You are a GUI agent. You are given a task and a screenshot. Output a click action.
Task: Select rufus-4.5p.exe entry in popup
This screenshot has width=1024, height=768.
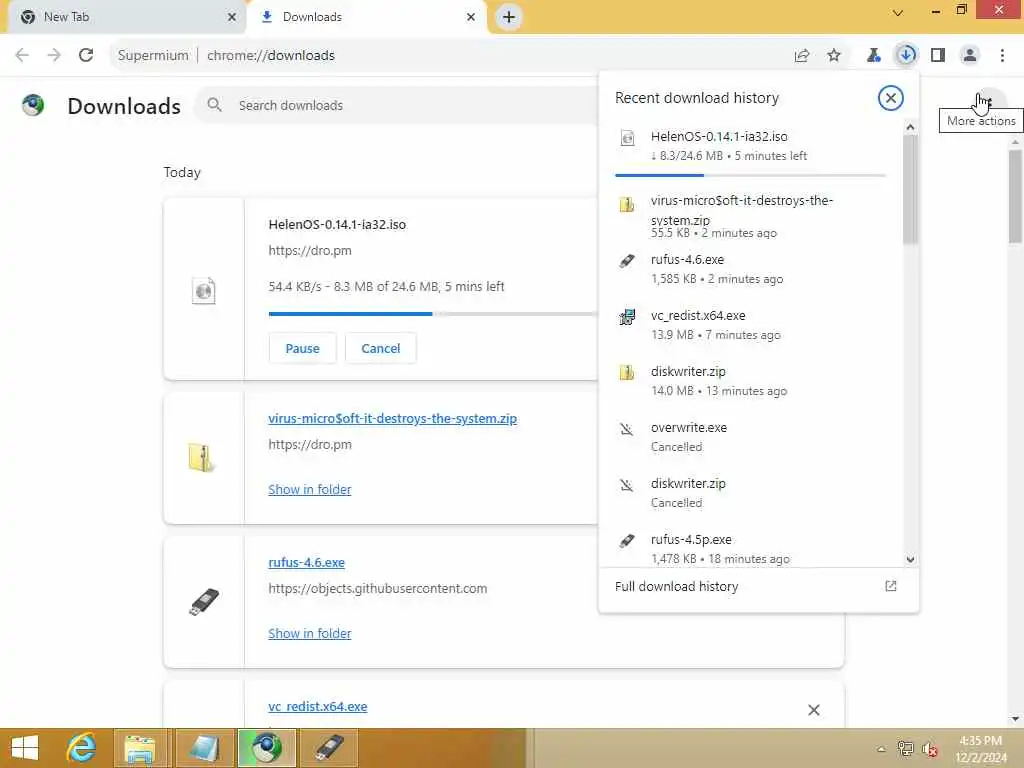(x=750, y=549)
